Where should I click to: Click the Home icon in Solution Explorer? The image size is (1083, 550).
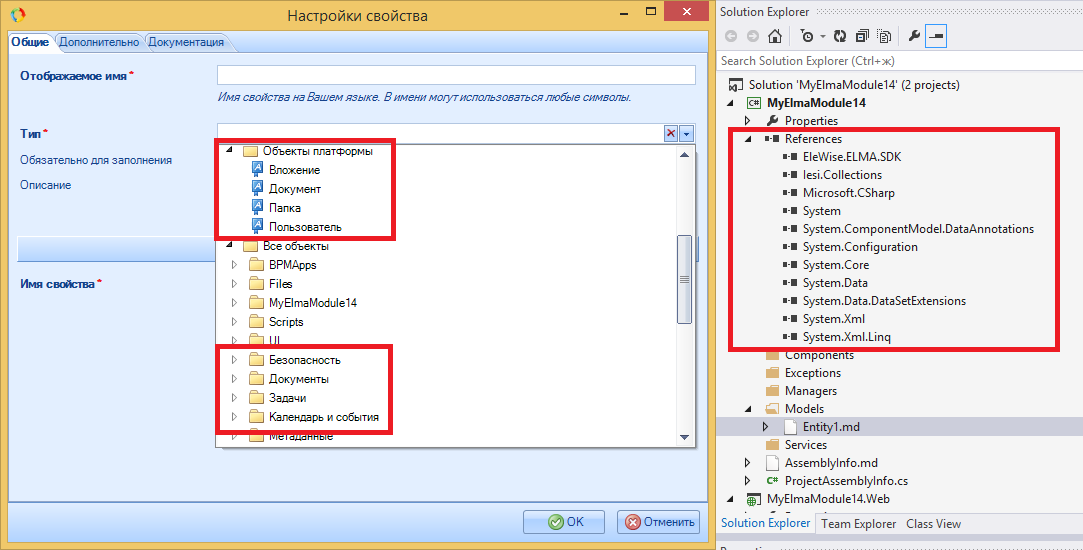tap(774, 36)
